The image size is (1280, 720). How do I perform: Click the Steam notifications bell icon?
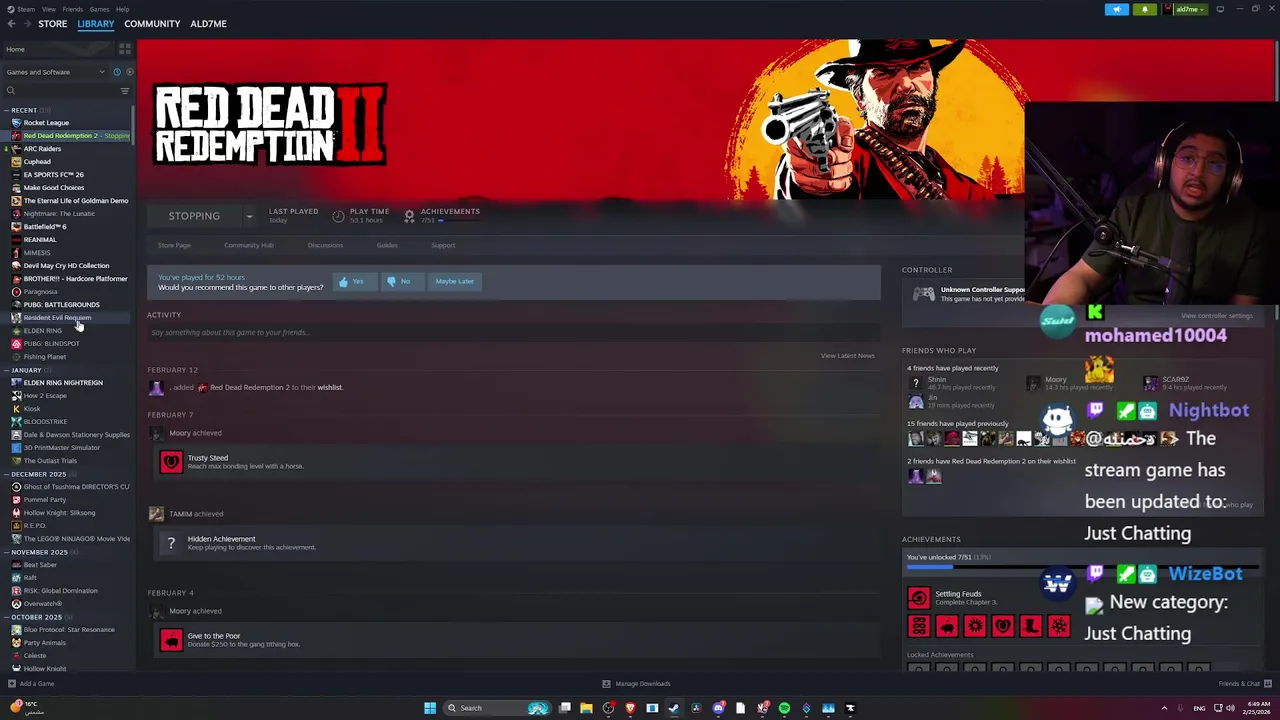coord(1145,9)
